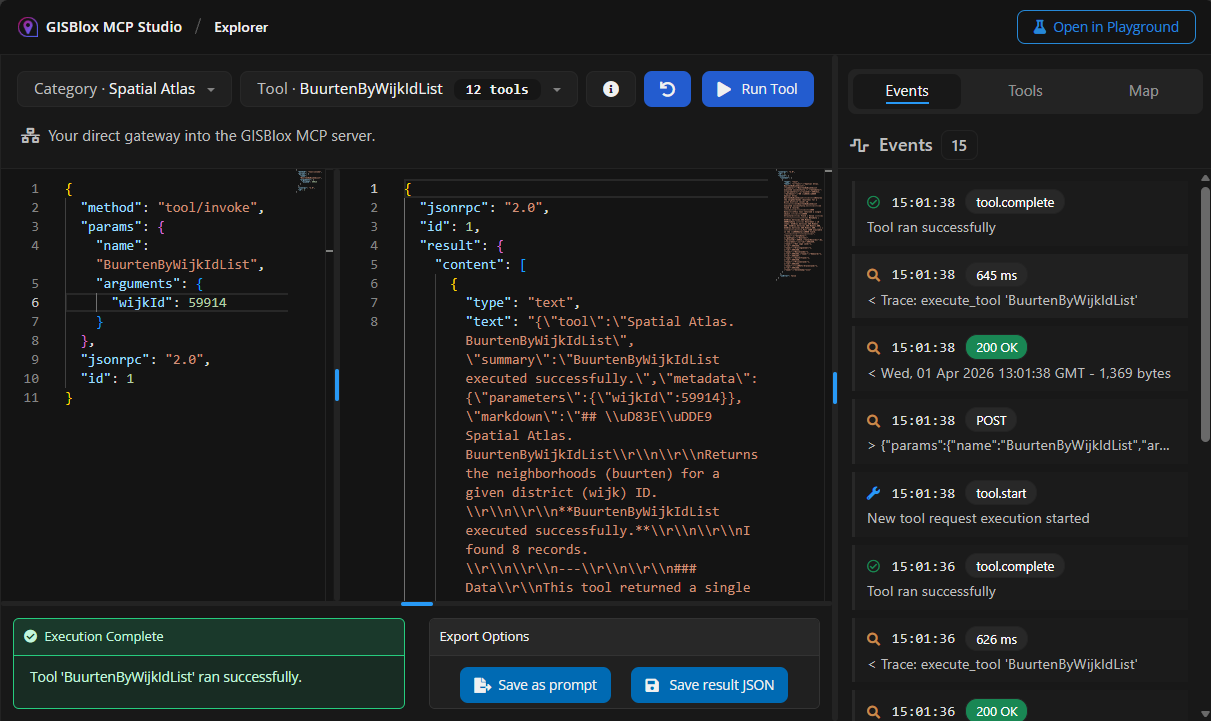Click the "method": "tool/invoke" line in request
The height and width of the screenshot is (721, 1211).
click(x=174, y=207)
